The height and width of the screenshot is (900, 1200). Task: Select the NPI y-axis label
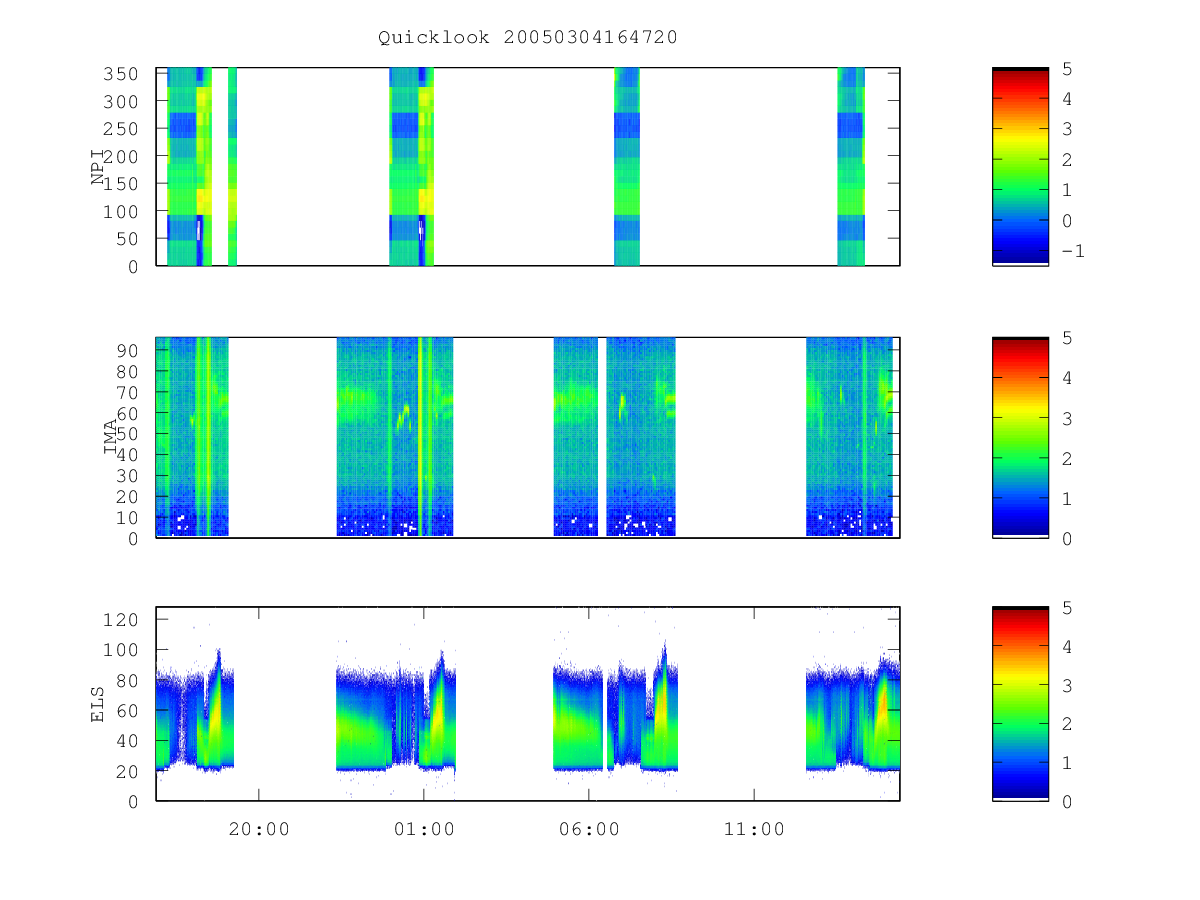tap(99, 167)
